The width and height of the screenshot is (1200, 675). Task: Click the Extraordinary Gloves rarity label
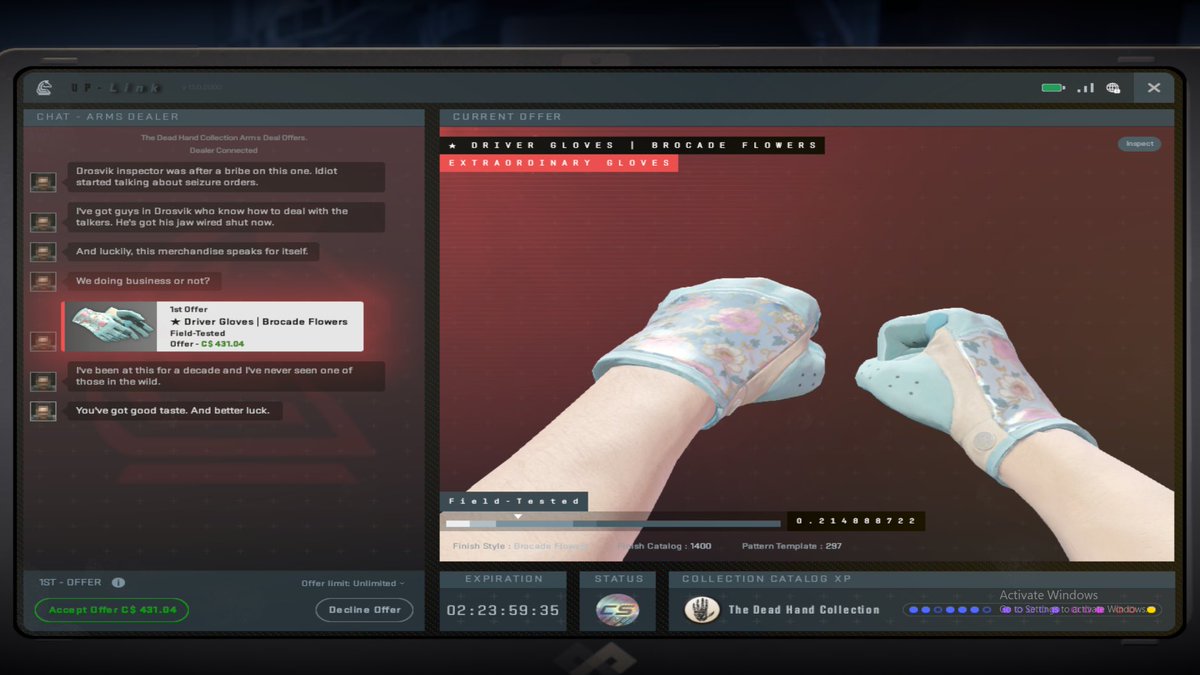pos(559,163)
